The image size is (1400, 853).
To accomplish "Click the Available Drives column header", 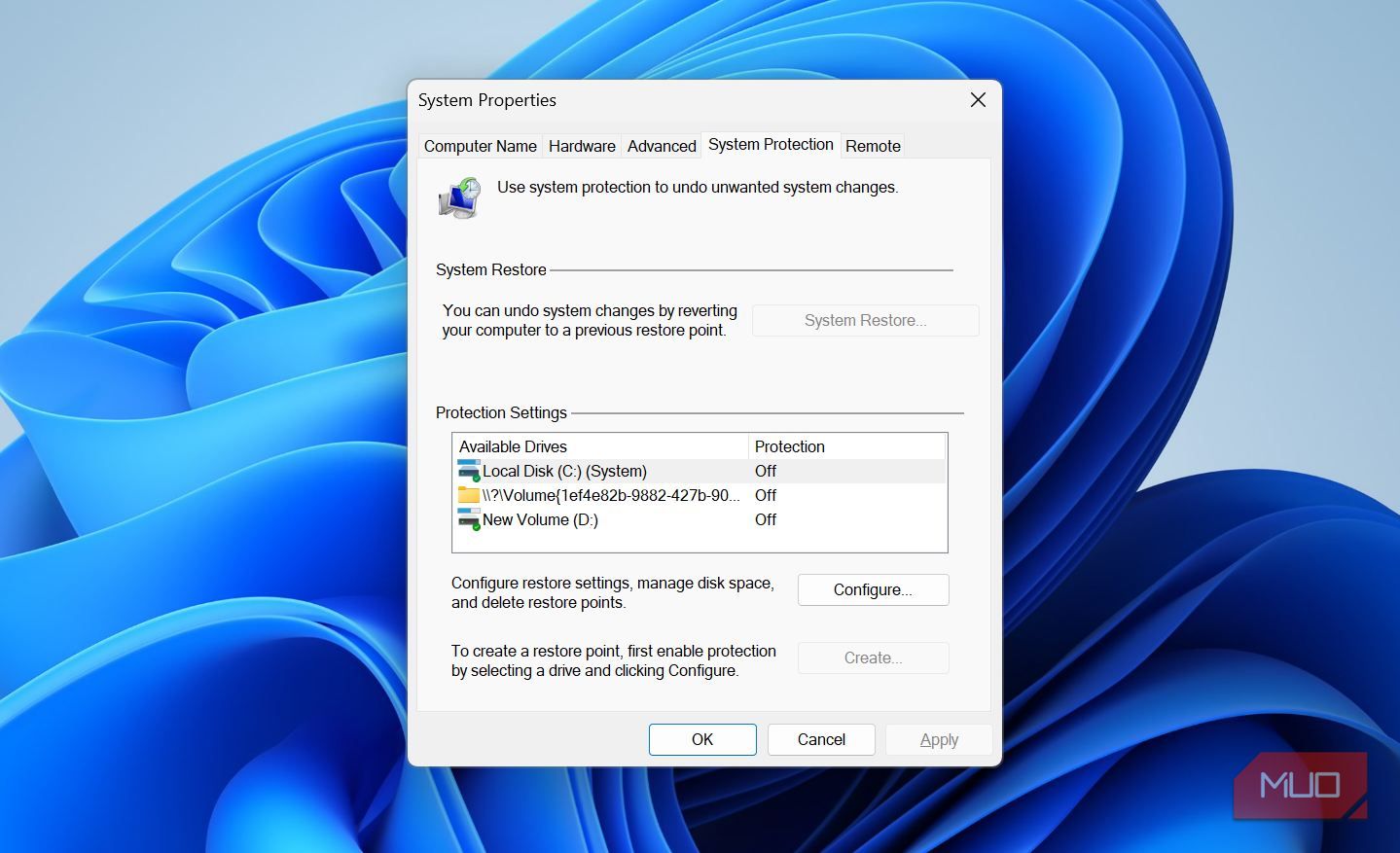I will click(601, 446).
